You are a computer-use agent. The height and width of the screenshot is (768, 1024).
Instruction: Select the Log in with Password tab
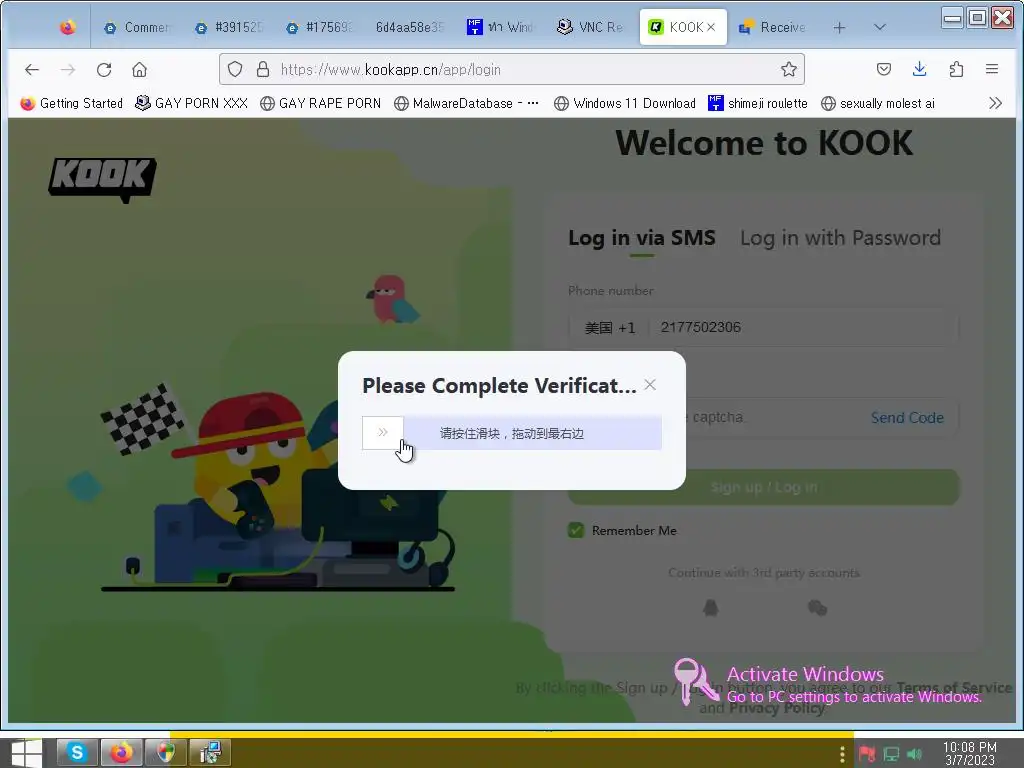pos(840,238)
